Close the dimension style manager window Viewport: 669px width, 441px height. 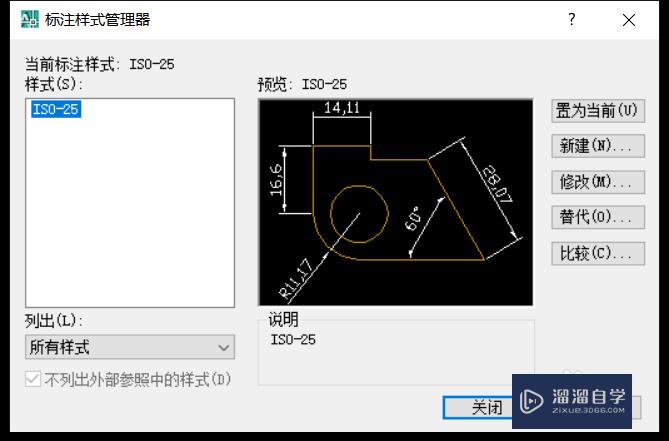coord(628,20)
